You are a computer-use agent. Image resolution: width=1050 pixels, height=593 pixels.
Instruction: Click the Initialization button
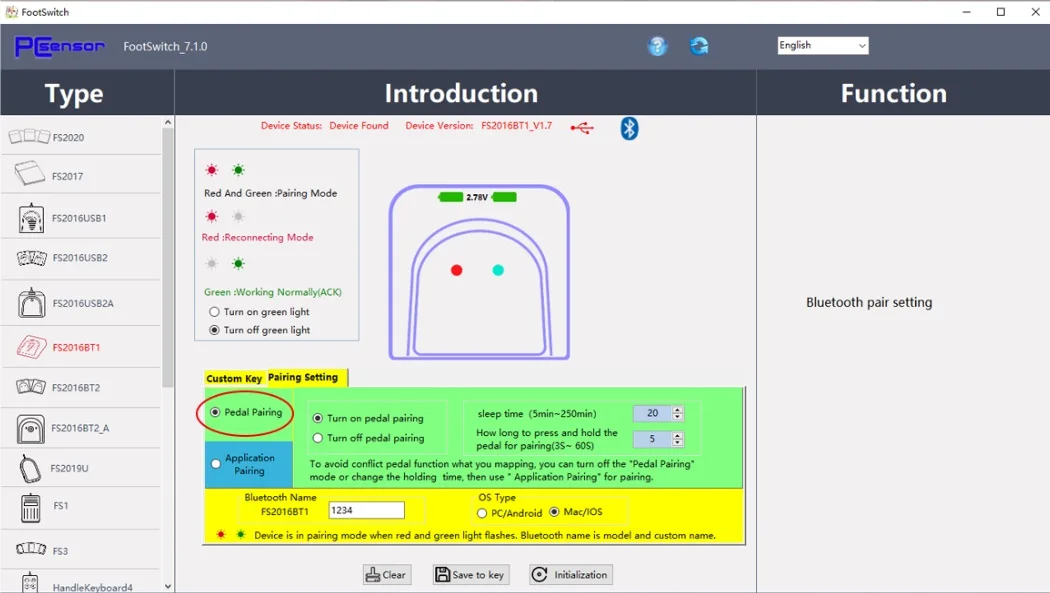(571, 574)
